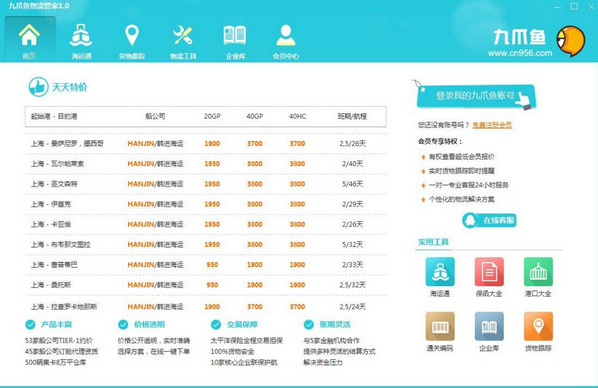Click the 海运通 tool icon under 实用工具
Screen dimensions: 598x388
coord(440,272)
